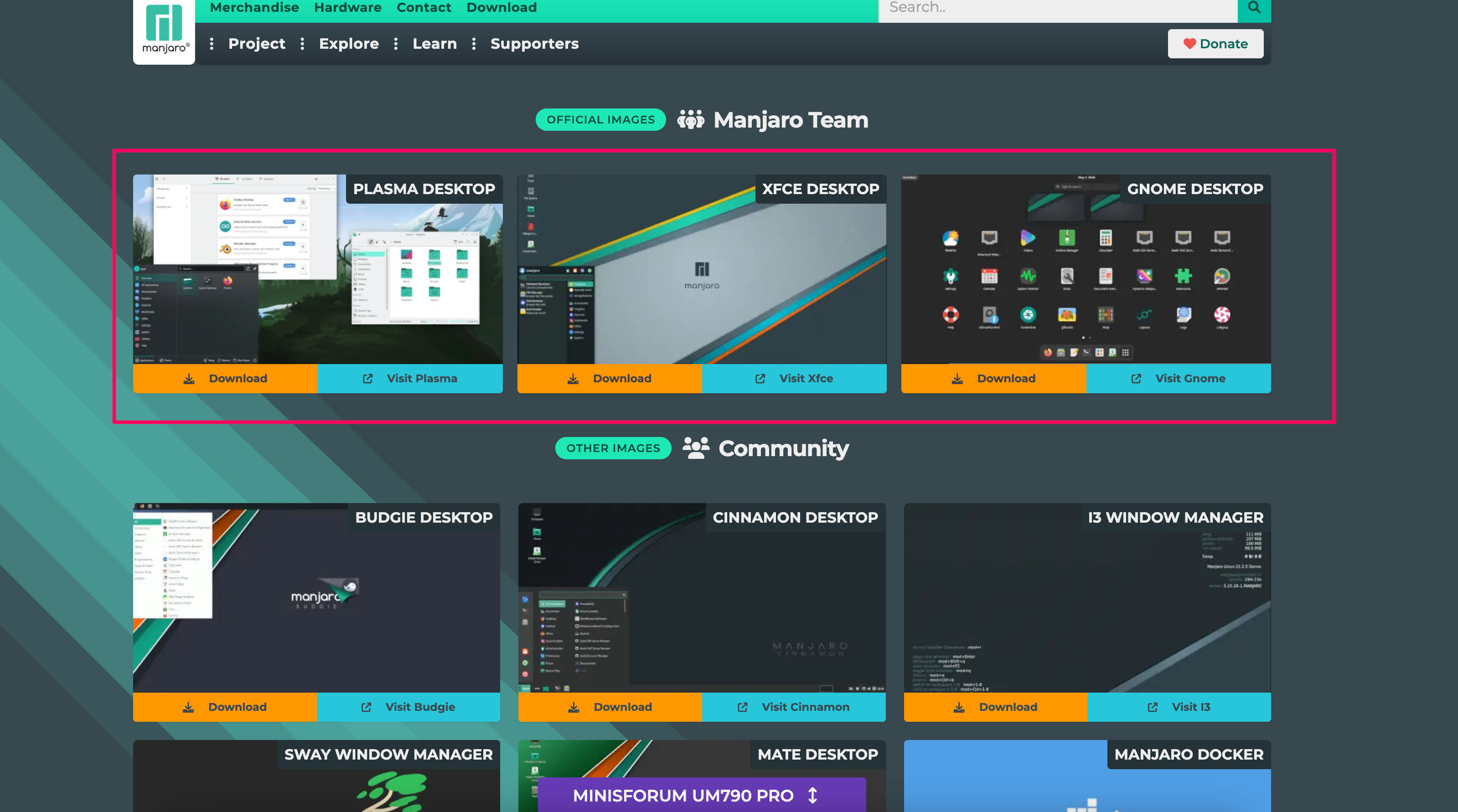This screenshot has width=1458, height=812.
Task: Expand the dots menu before Explore
Action: point(302,44)
